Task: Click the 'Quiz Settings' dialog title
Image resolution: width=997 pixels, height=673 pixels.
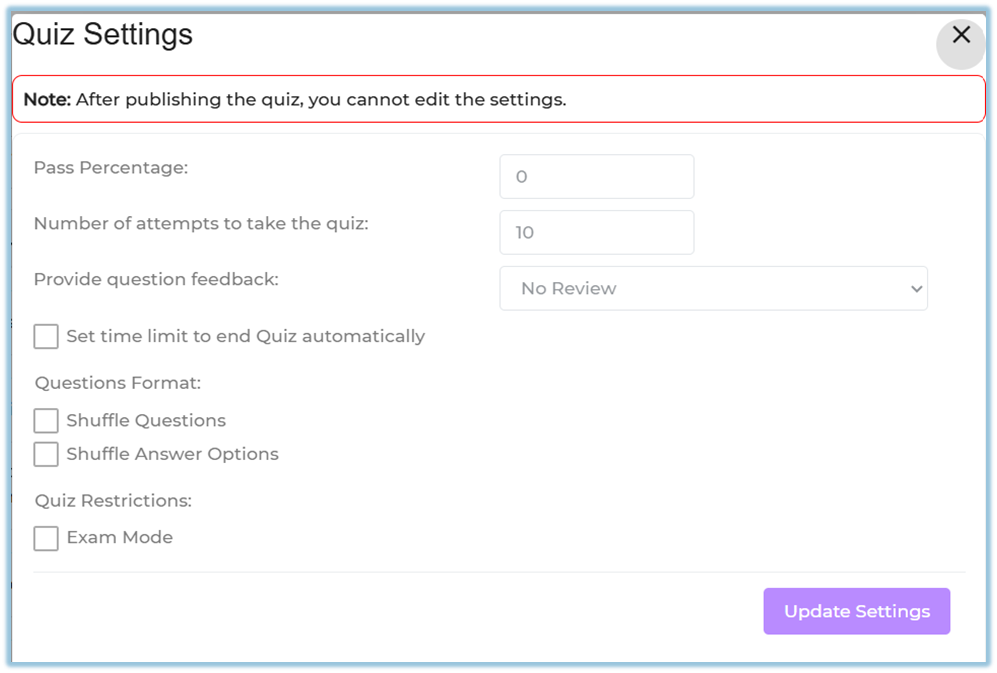Action: coord(102,35)
